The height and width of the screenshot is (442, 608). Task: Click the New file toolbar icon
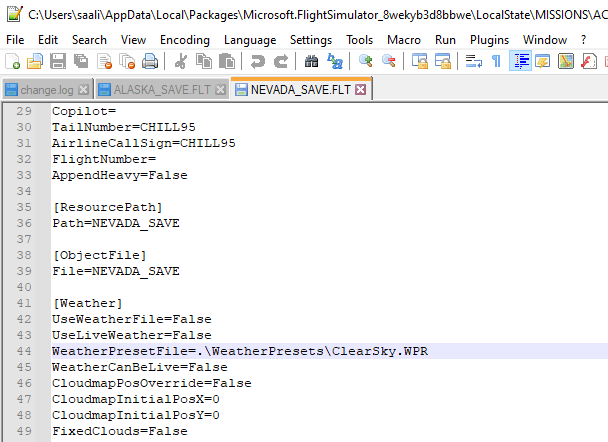tap(12, 61)
